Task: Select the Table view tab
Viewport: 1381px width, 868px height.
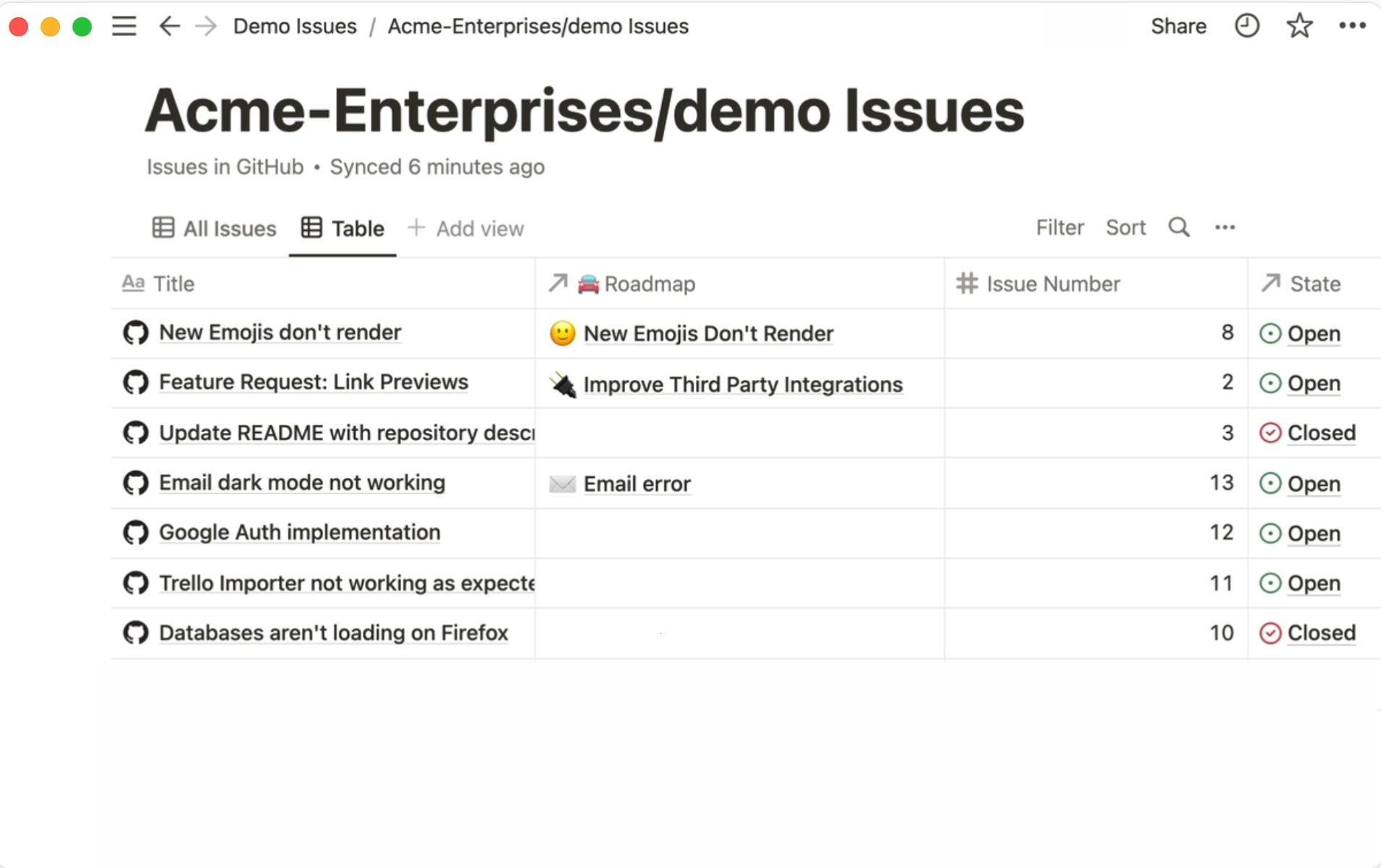Action: (343, 229)
